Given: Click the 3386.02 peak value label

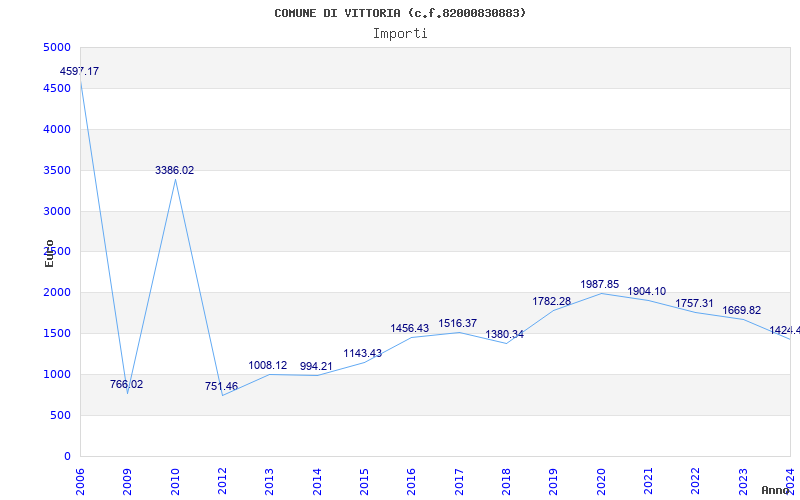Looking at the screenshot, I should pyautogui.click(x=174, y=170).
